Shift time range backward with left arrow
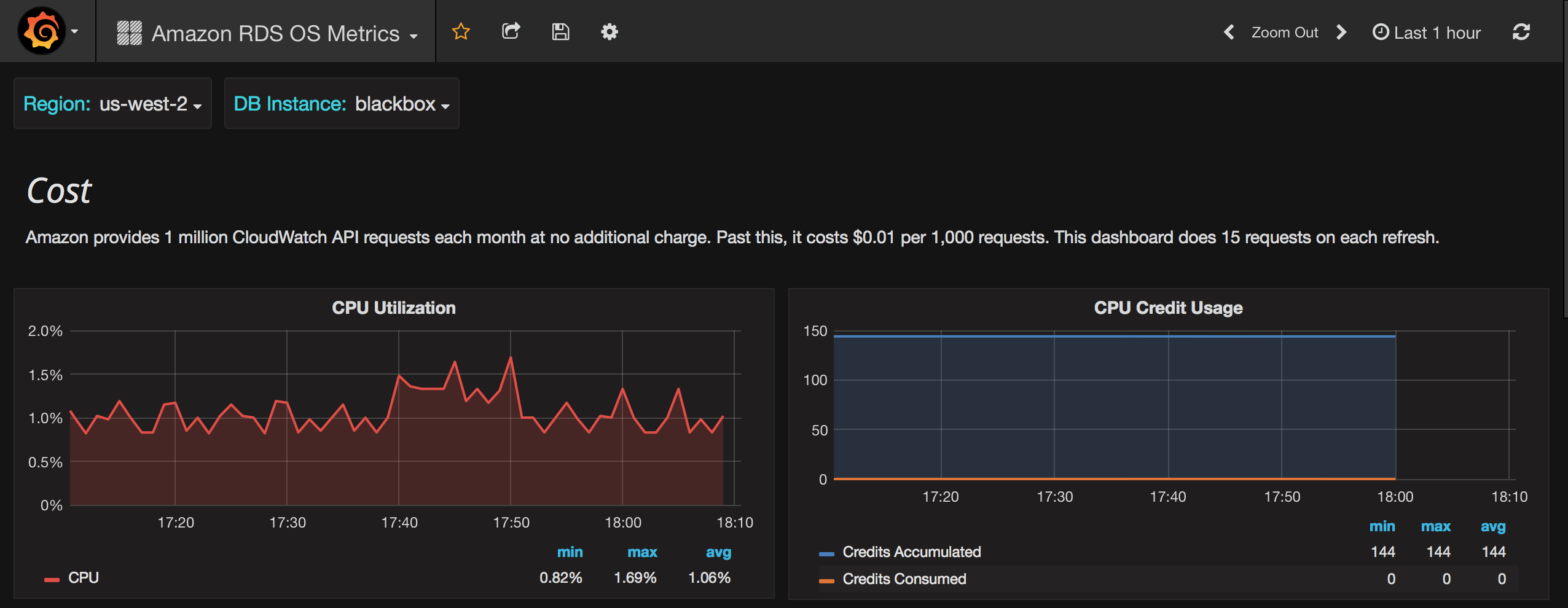The width and height of the screenshot is (1568, 608). tap(1229, 32)
